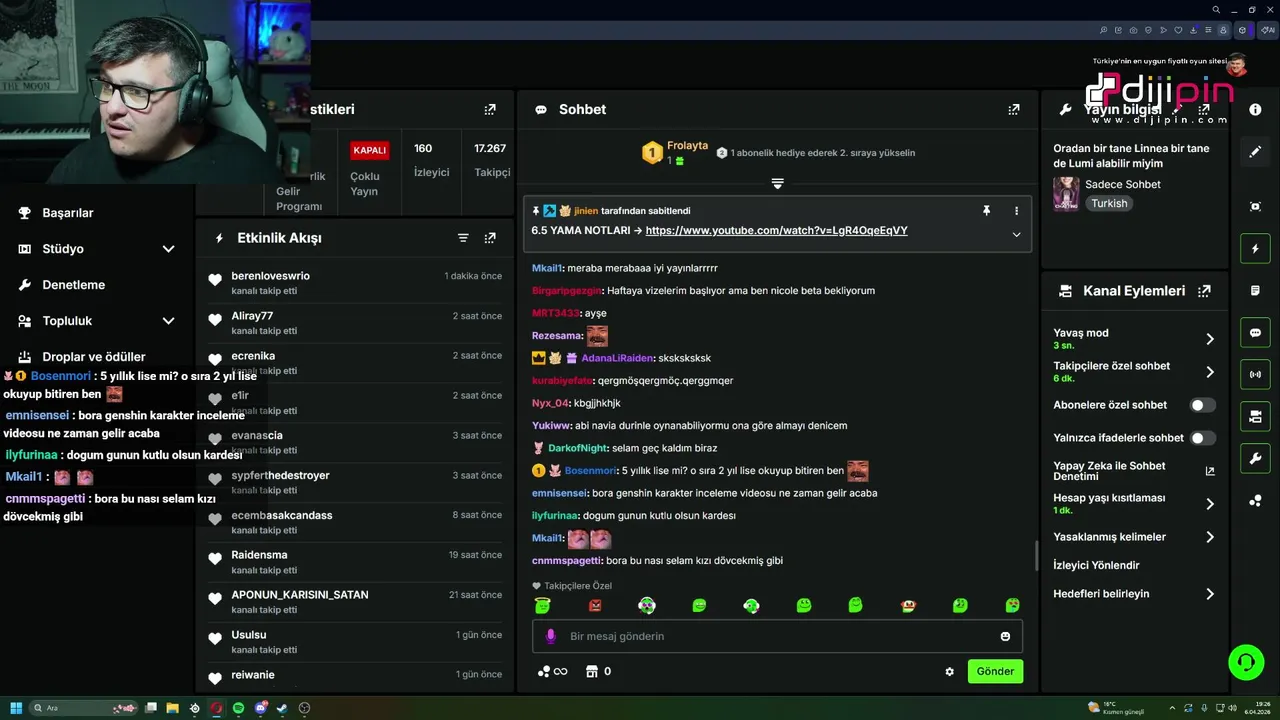
Task: Open Discord from the taskbar
Action: (260, 708)
